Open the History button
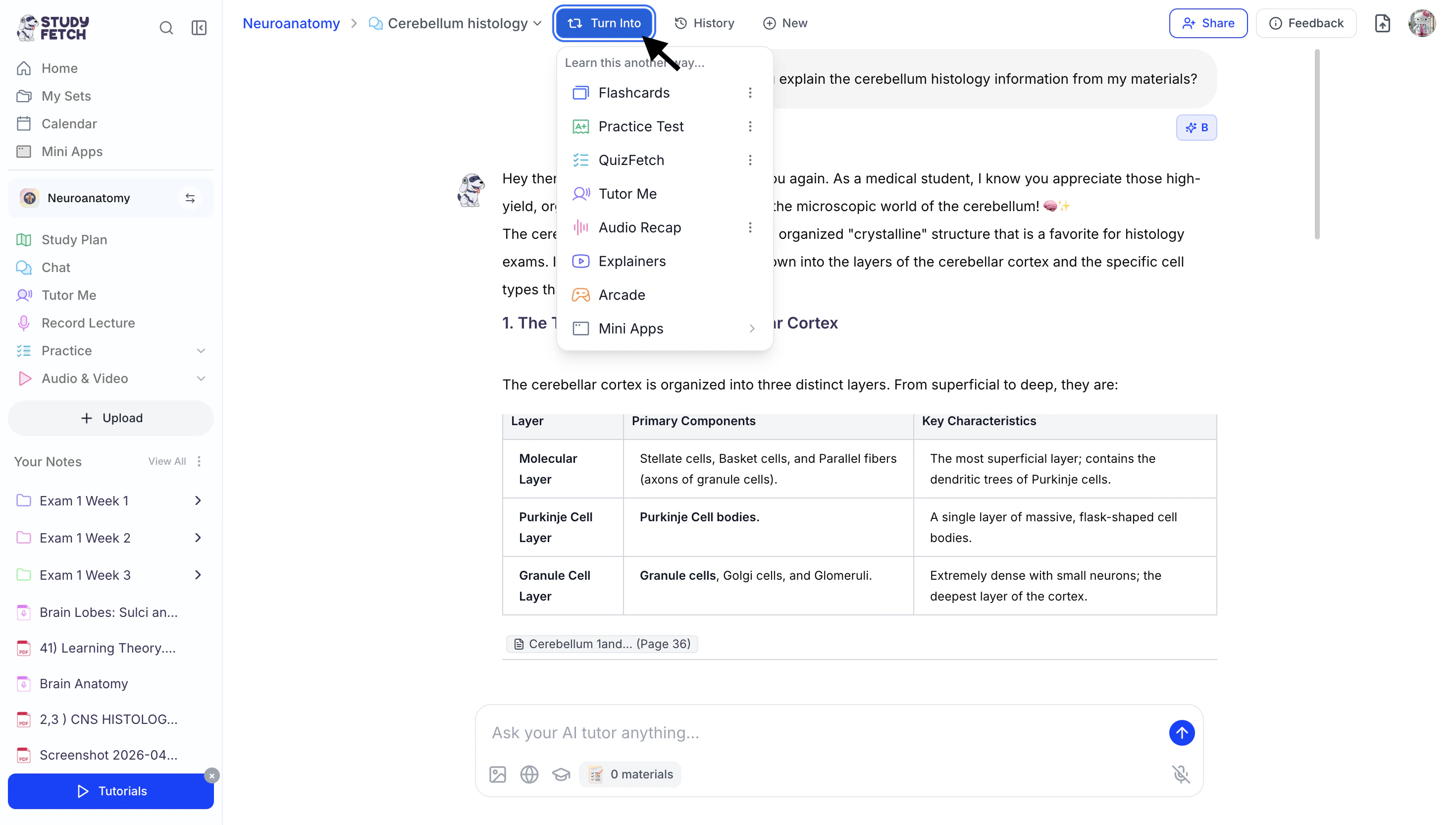 tap(705, 23)
